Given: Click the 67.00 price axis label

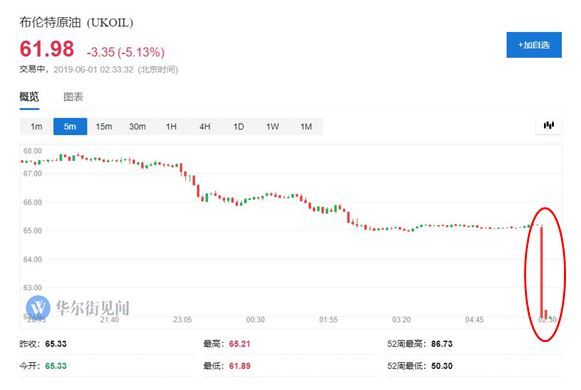Looking at the screenshot, I should 33,173.
